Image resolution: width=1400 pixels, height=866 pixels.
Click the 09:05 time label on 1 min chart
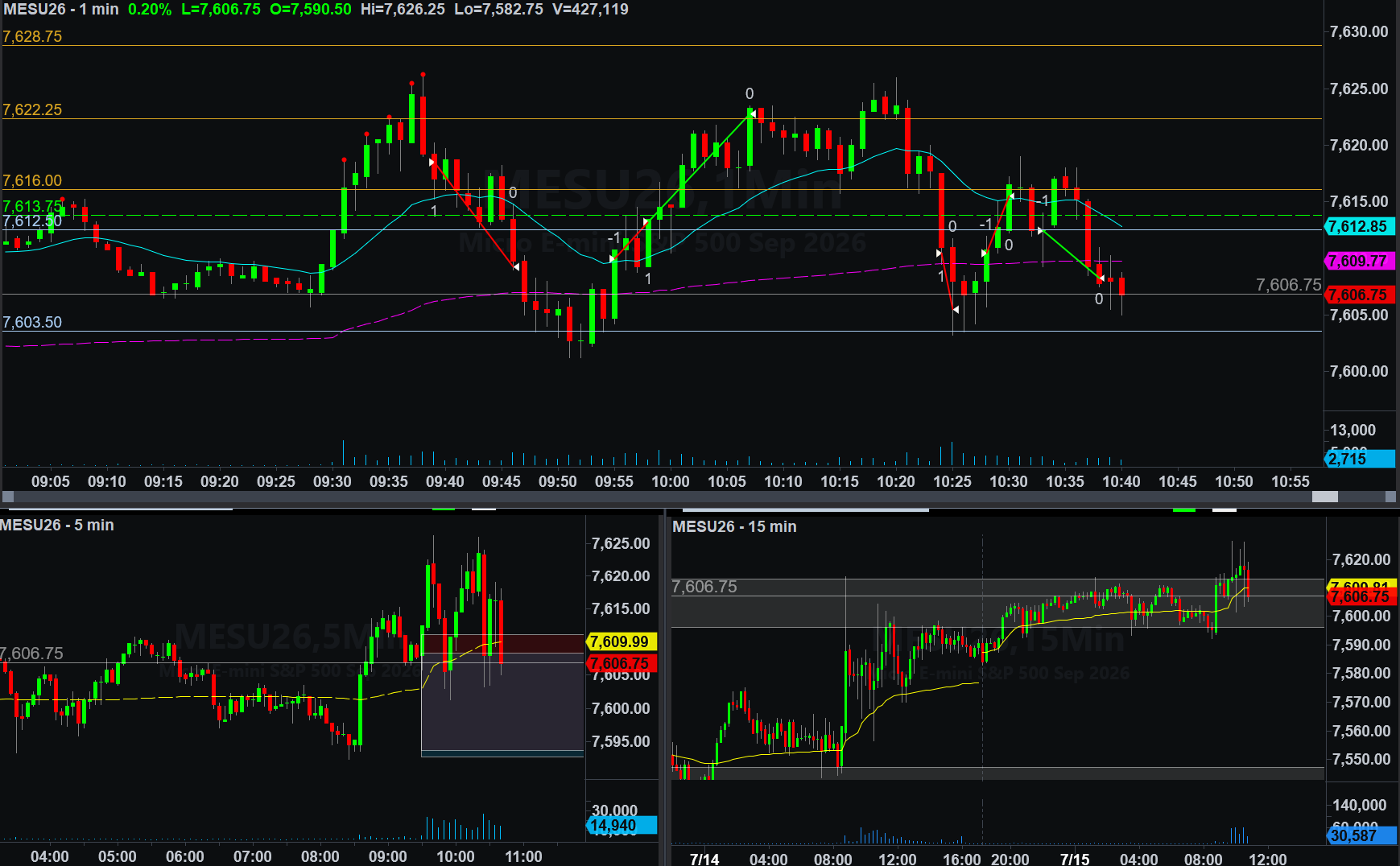point(51,481)
